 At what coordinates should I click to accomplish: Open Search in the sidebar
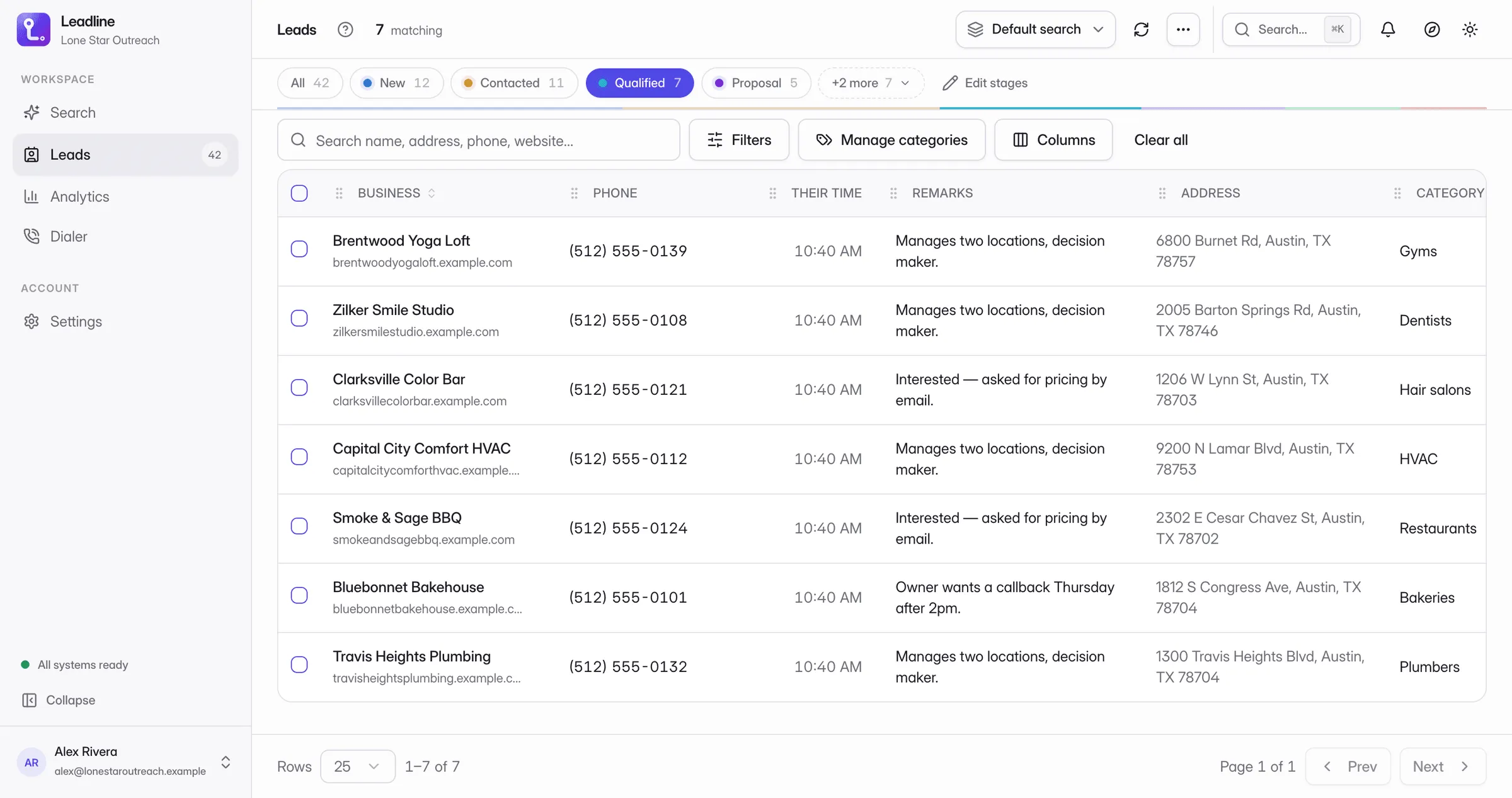click(125, 113)
